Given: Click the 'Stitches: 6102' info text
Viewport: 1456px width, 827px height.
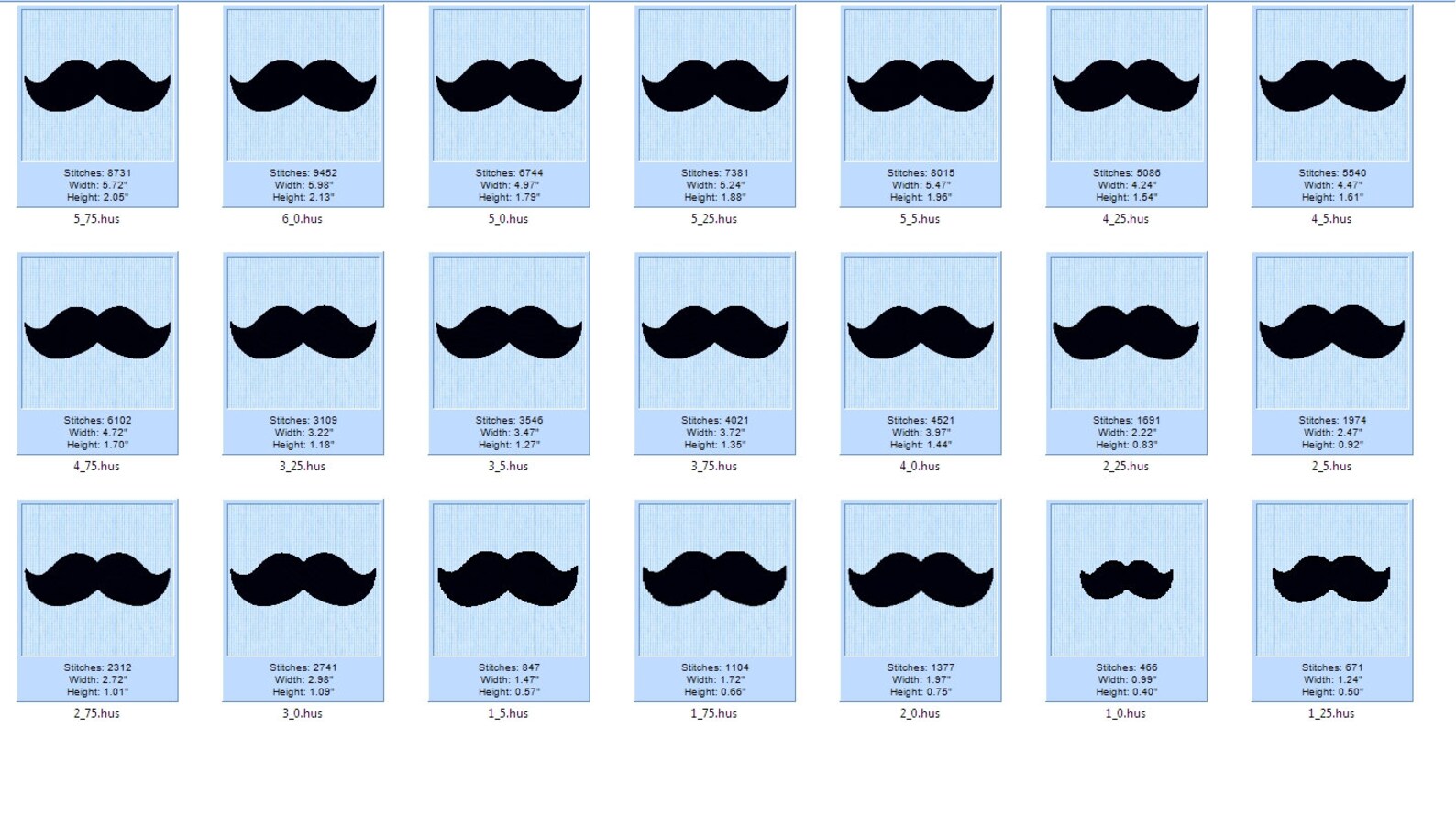Looking at the screenshot, I should click(x=97, y=420).
